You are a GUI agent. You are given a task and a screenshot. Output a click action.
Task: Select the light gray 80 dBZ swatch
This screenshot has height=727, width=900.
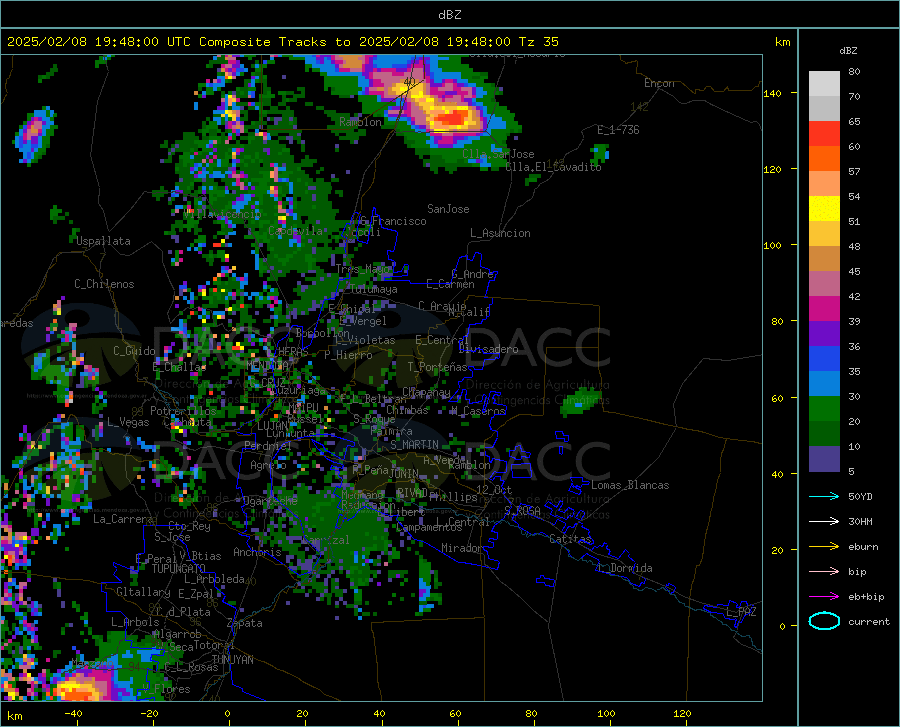click(x=824, y=83)
